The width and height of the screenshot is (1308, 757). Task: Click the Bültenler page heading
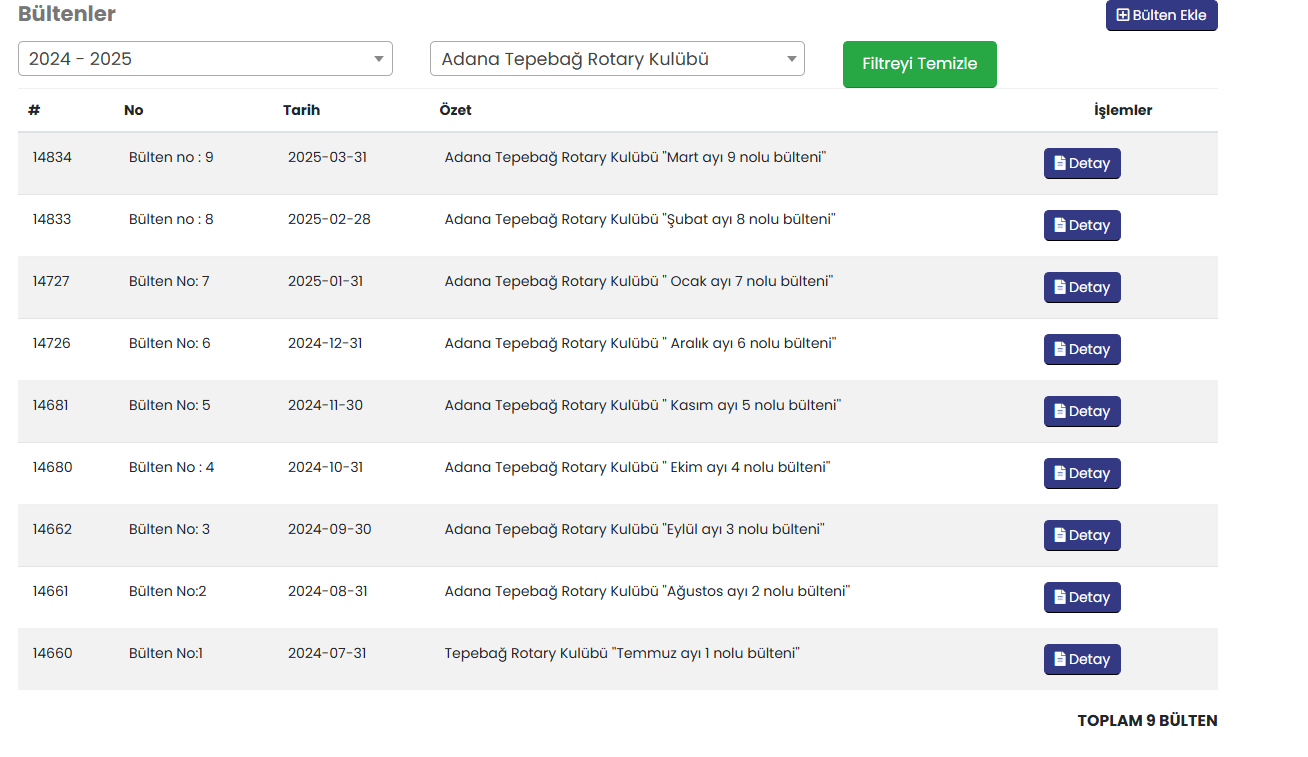pyautogui.click(x=67, y=14)
